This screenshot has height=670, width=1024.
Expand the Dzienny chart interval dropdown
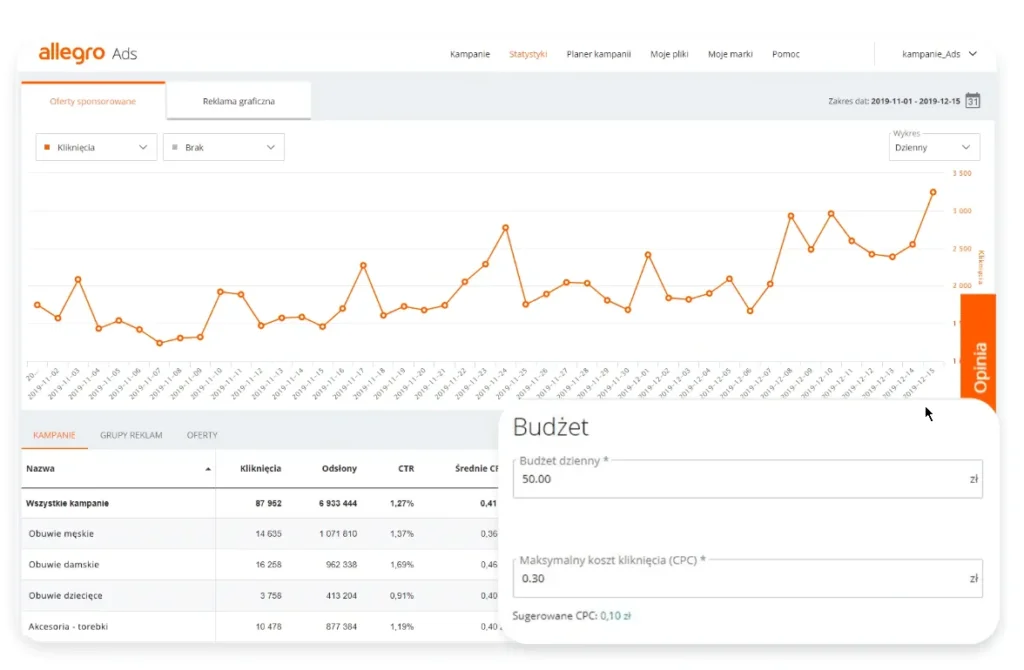(x=934, y=147)
